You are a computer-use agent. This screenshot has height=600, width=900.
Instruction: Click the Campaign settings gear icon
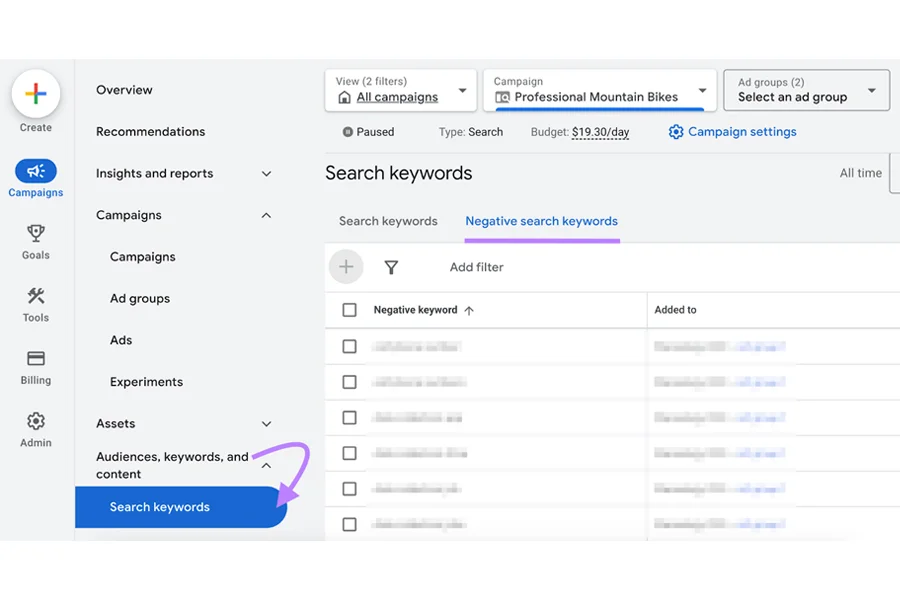click(676, 132)
